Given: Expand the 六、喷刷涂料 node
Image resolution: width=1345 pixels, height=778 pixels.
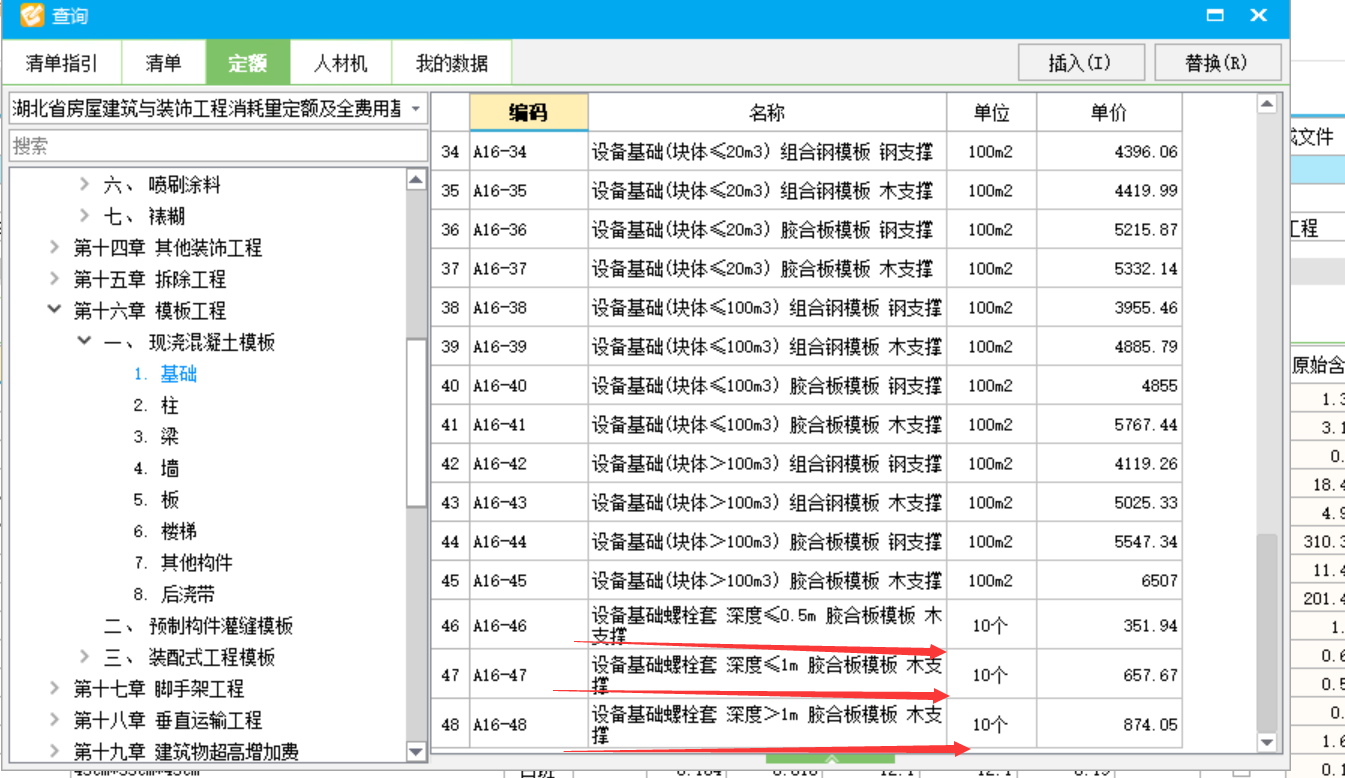Looking at the screenshot, I should (85, 185).
